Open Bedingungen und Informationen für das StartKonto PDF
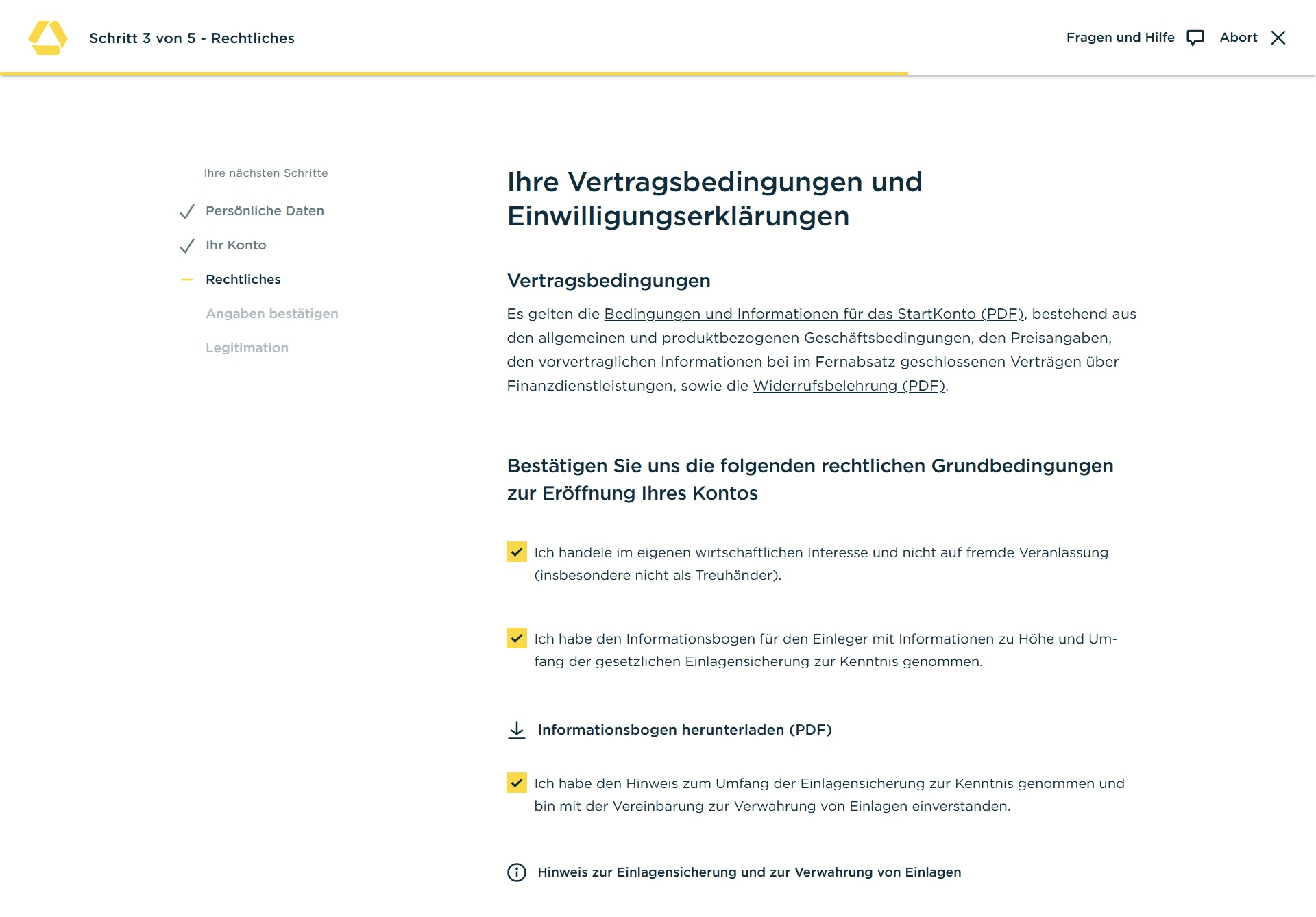 [x=814, y=314]
